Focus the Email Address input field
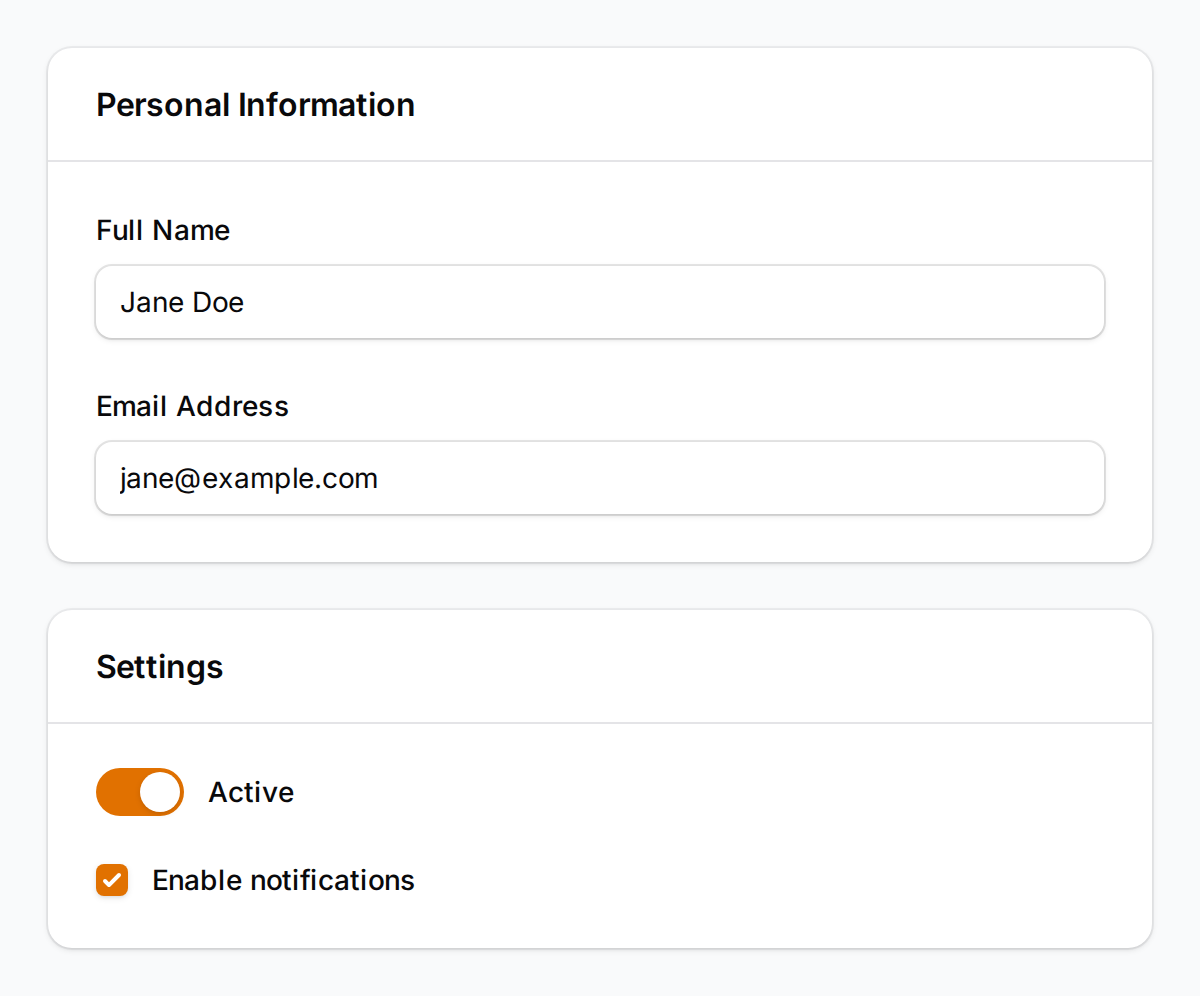This screenshot has height=996, width=1200. pyautogui.click(x=600, y=478)
